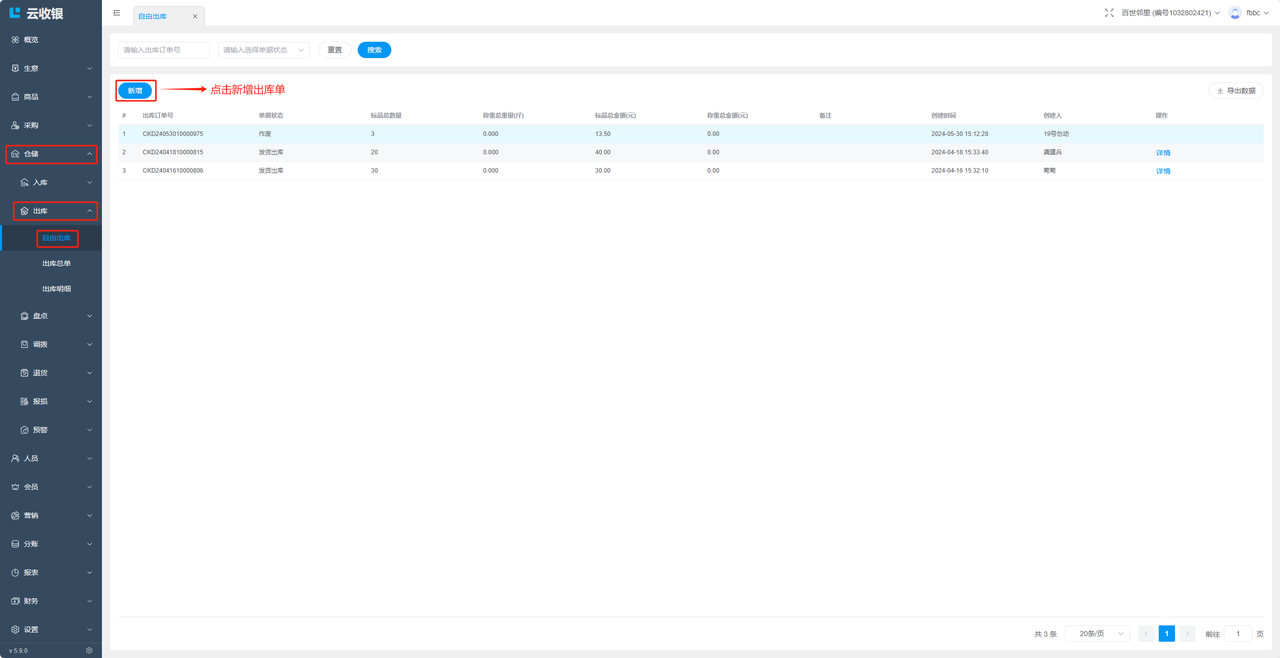The height and width of the screenshot is (658, 1280).
Task: Click the fbbc user avatar icon
Action: [1235, 13]
